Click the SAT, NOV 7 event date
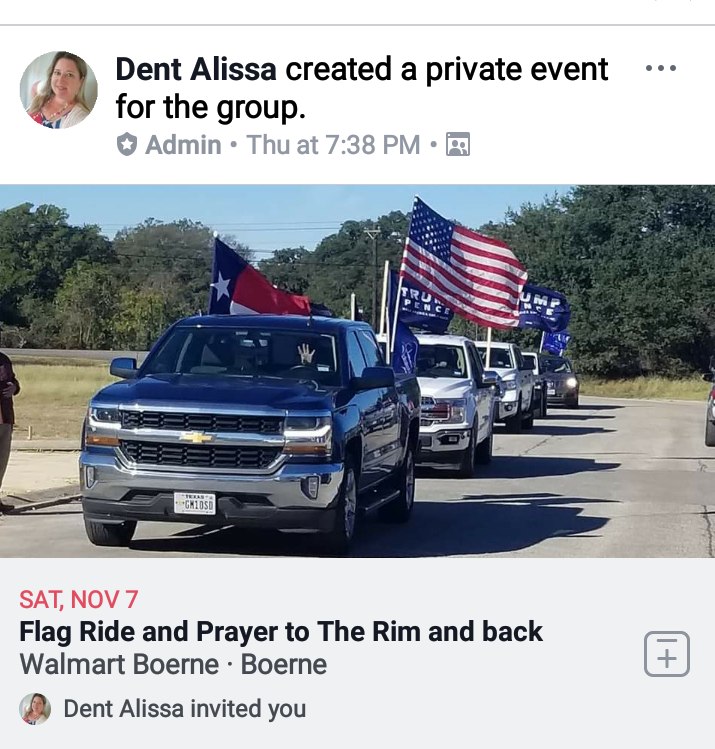This screenshot has height=749, width=715. pyautogui.click(x=79, y=599)
